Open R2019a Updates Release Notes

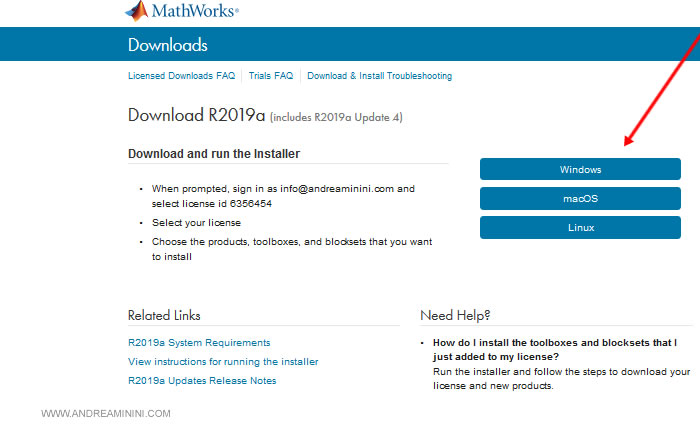click(202, 381)
